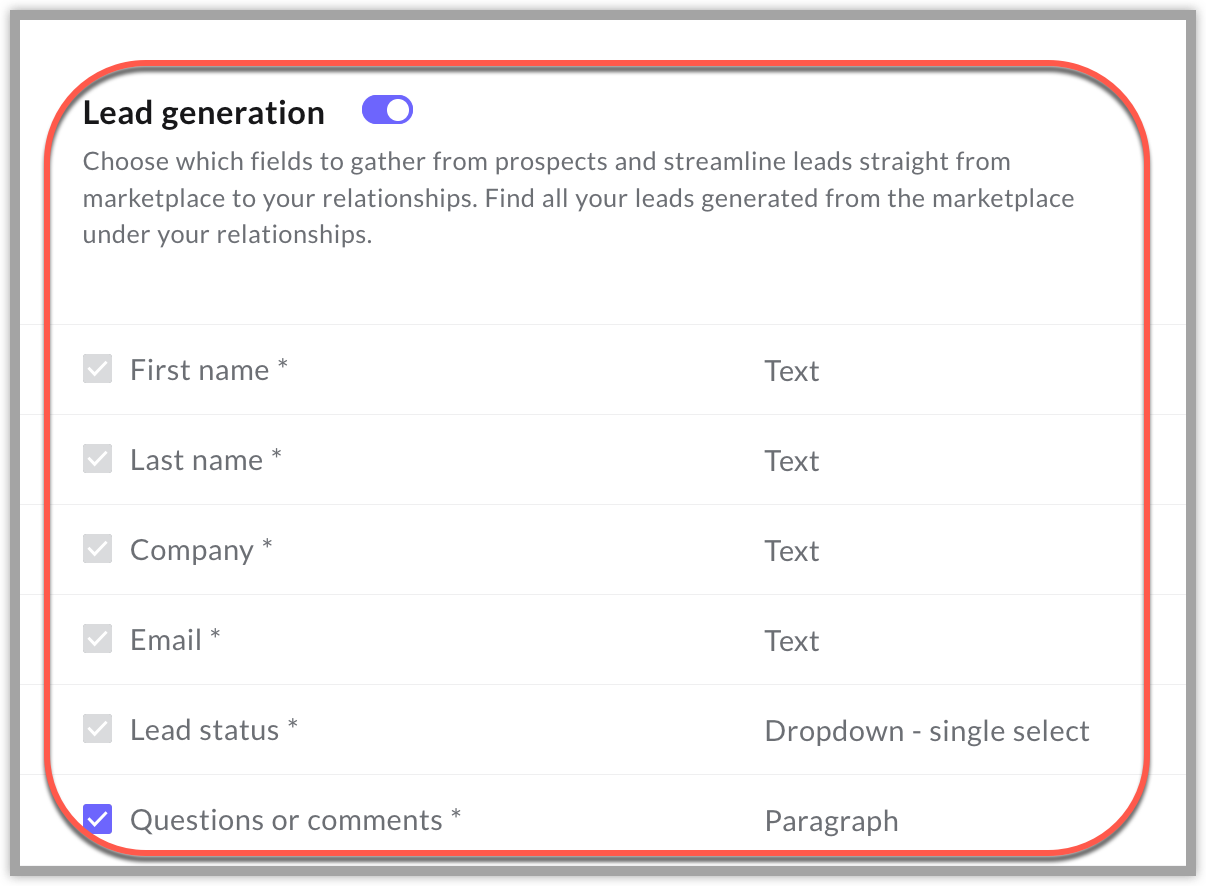The width and height of the screenshot is (1206, 886).
Task: Click the Text type for Company
Action: pyautogui.click(x=791, y=551)
